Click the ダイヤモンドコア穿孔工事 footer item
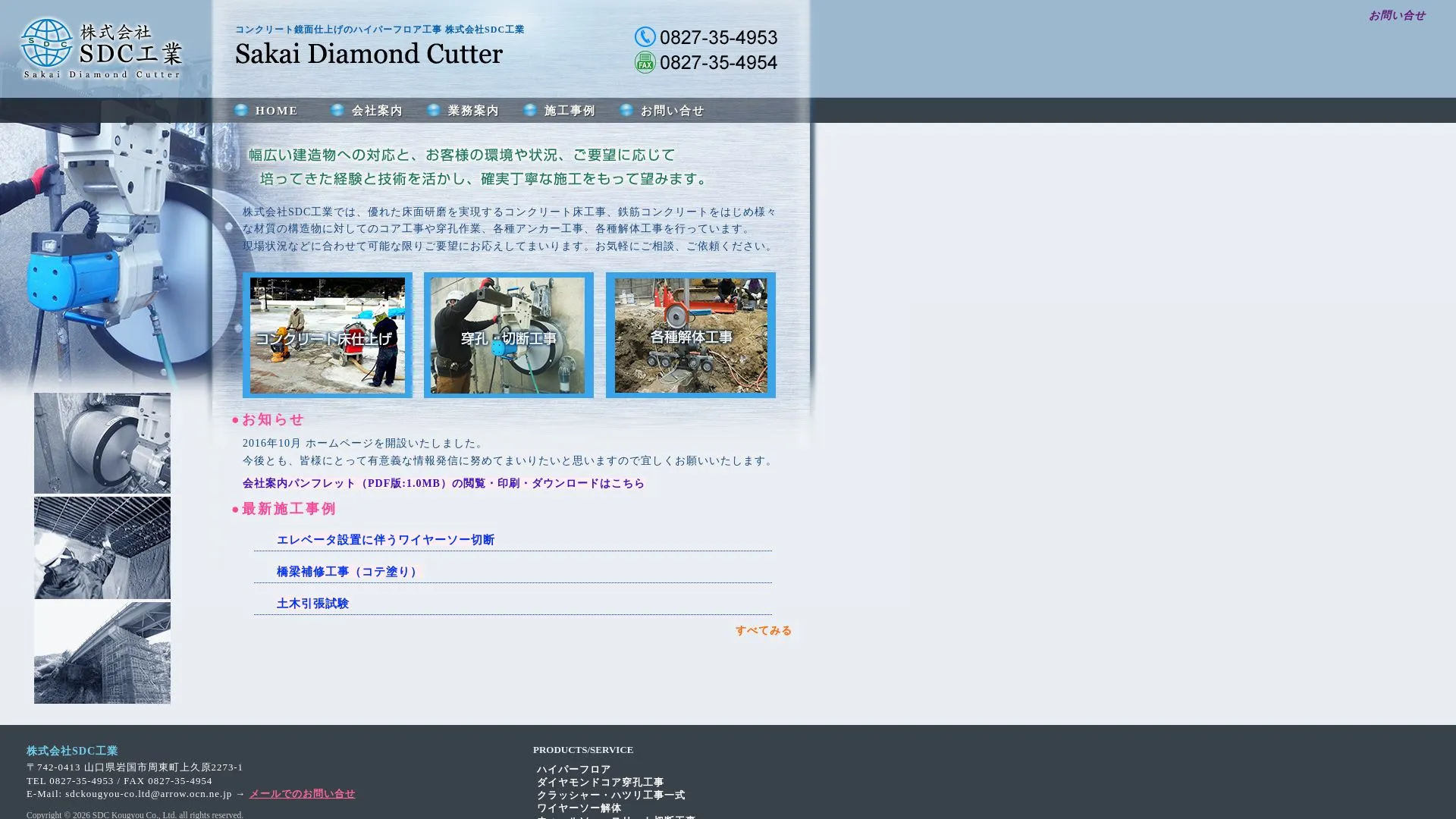1456x819 pixels. 601,783
